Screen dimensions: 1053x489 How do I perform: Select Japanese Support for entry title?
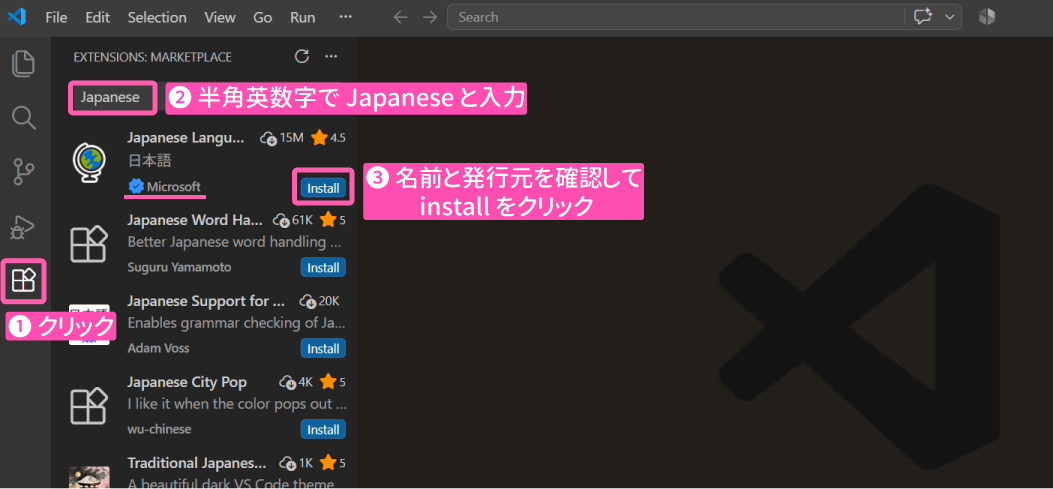coord(206,300)
